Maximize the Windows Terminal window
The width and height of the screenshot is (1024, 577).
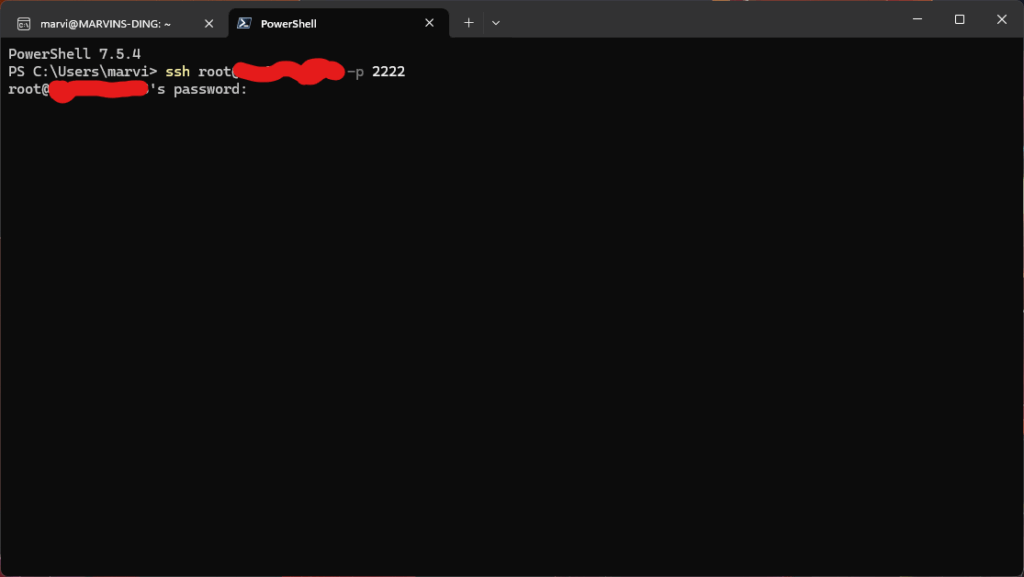point(958,18)
